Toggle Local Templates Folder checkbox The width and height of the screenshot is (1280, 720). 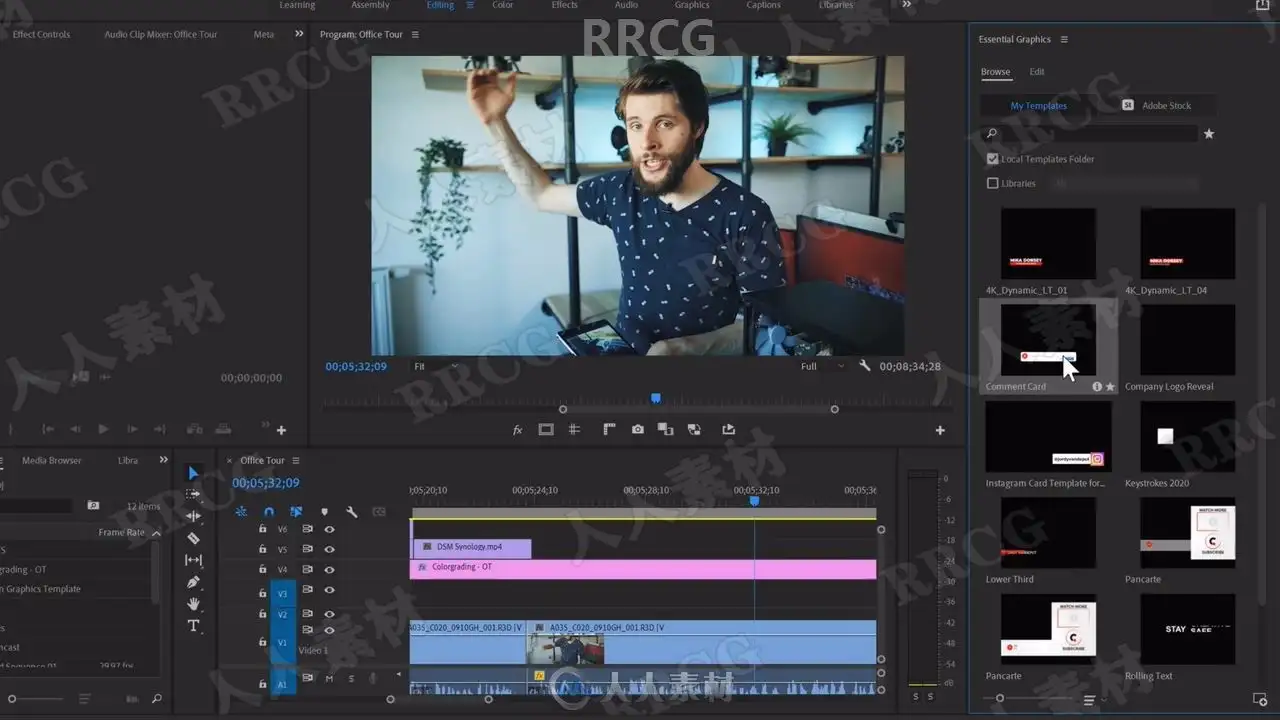(992, 159)
